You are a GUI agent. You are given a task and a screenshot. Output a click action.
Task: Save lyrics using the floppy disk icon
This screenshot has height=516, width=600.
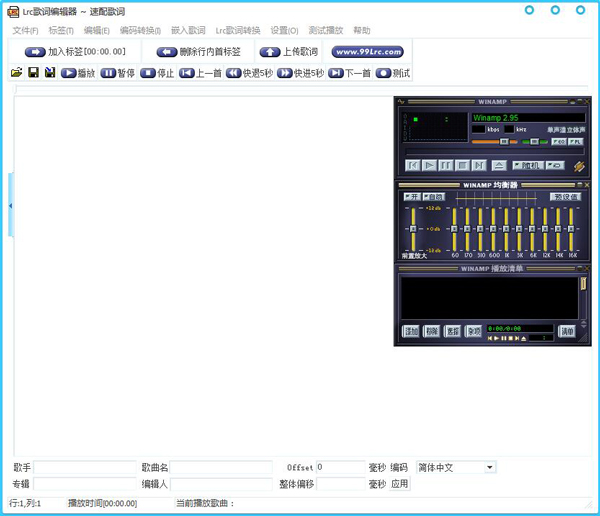click(x=34, y=72)
